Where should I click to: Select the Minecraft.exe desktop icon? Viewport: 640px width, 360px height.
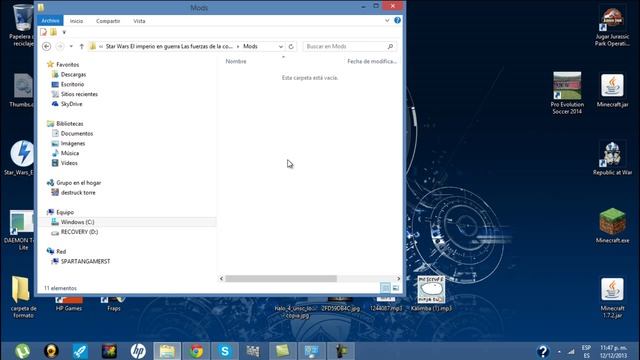(x=612, y=226)
